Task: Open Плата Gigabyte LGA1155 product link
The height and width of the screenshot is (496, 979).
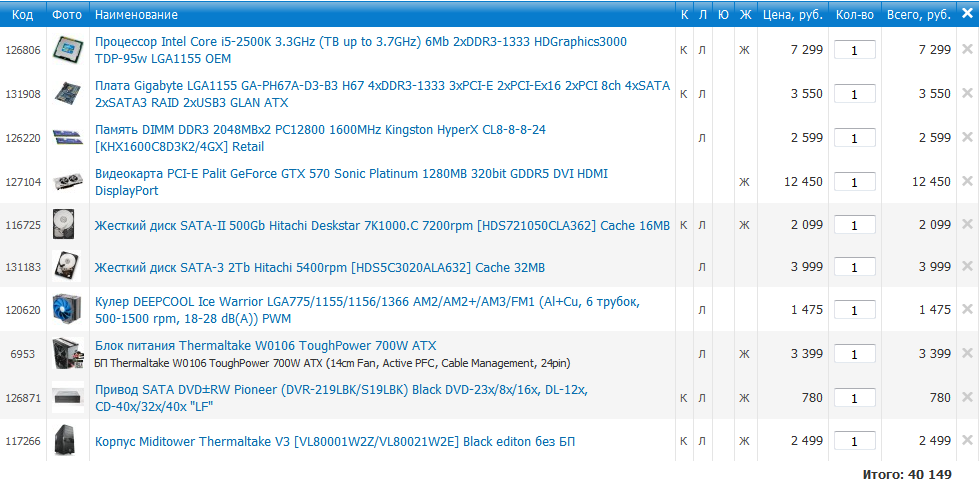Action: tap(382, 94)
